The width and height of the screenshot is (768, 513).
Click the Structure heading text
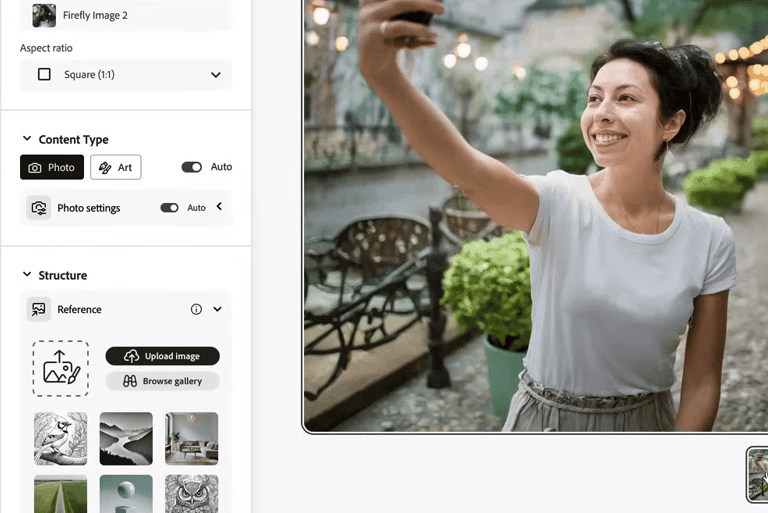pyautogui.click(x=63, y=275)
